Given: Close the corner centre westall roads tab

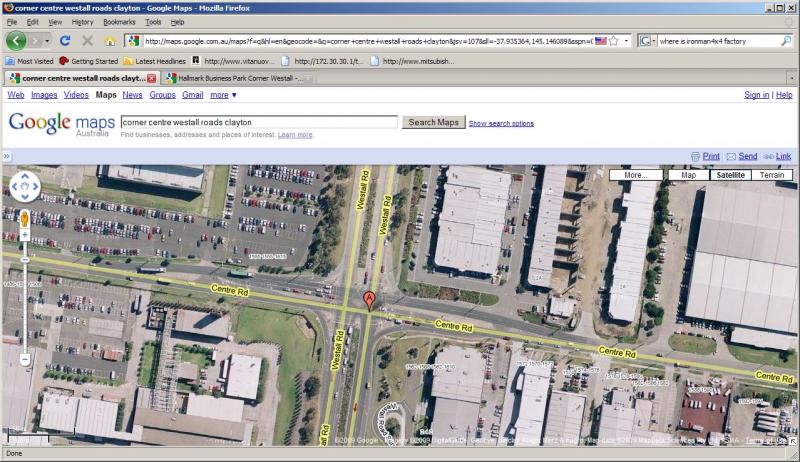Looking at the screenshot, I should pyautogui.click(x=152, y=78).
